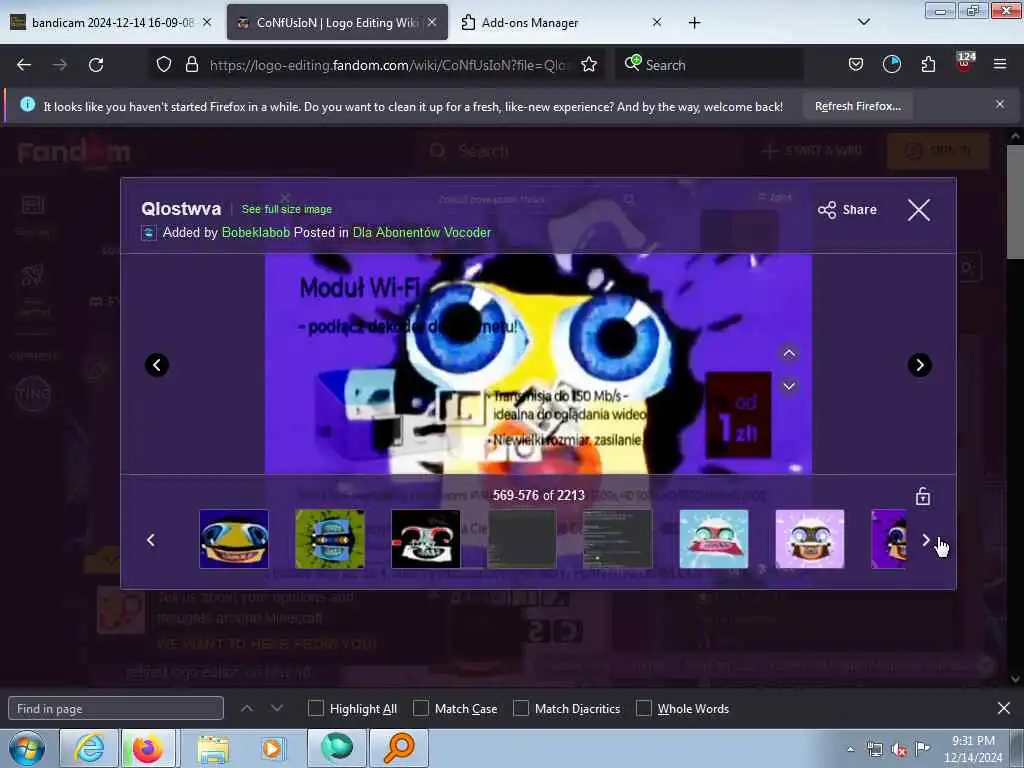Viewport: 1024px width, 768px height.
Task: Select the green mirrored face thumbnail
Action: (x=330, y=539)
